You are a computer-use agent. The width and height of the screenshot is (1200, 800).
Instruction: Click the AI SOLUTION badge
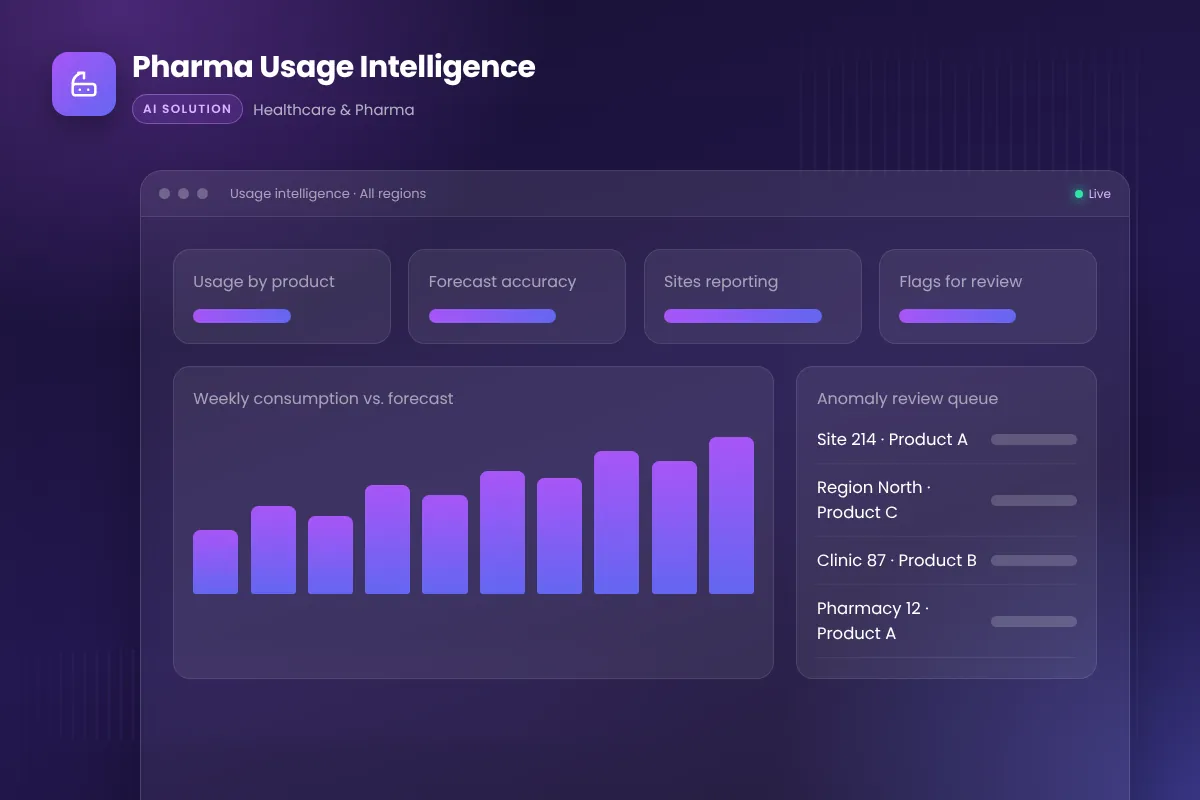pos(187,109)
